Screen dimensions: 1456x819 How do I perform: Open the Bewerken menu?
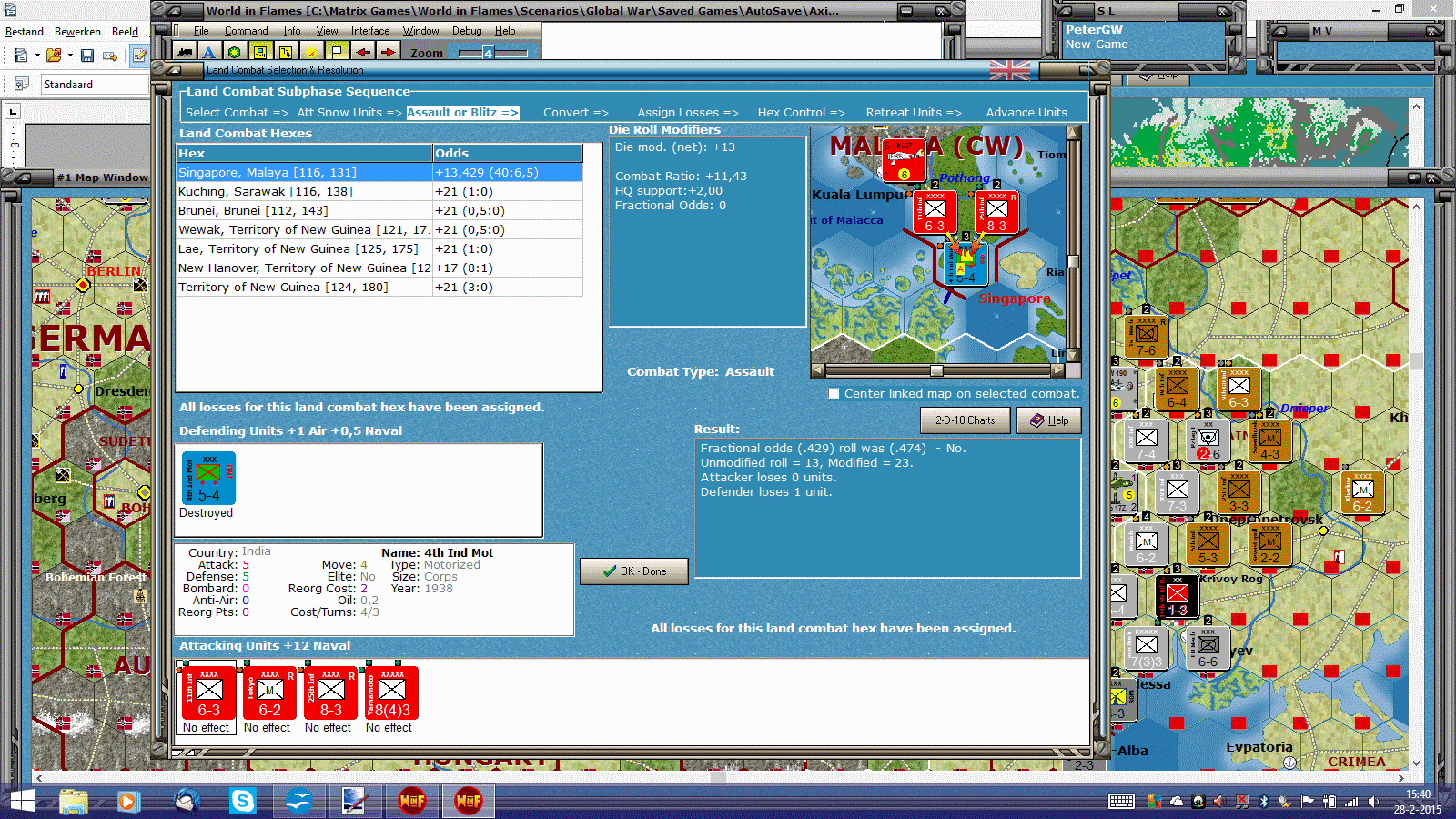tap(77, 32)
